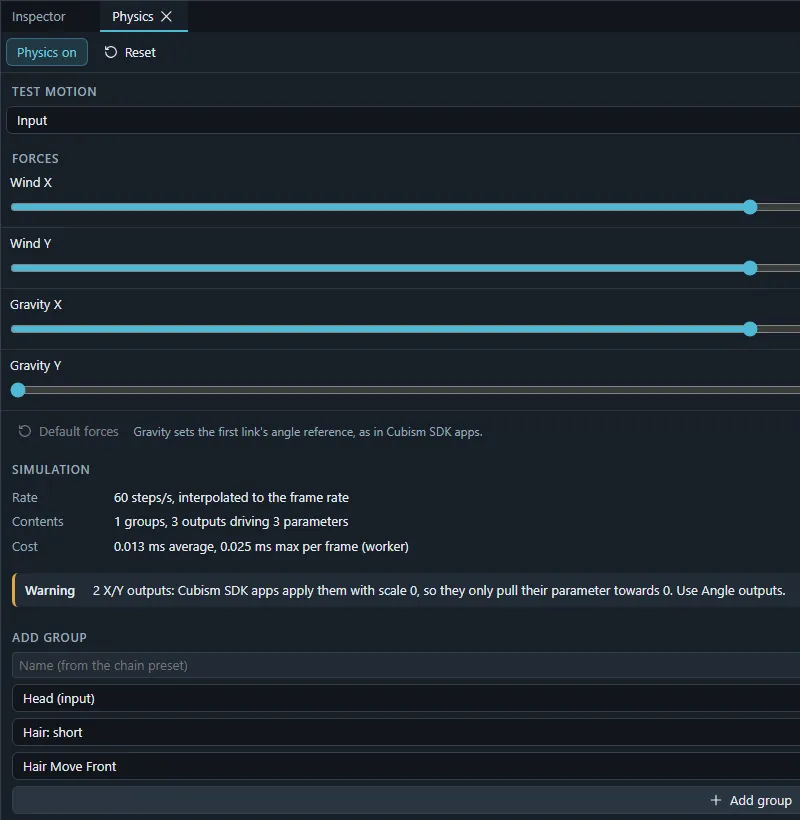Screen dimensions: 800x820
Task: Switch to the Inspector tab
Action: 39,17
